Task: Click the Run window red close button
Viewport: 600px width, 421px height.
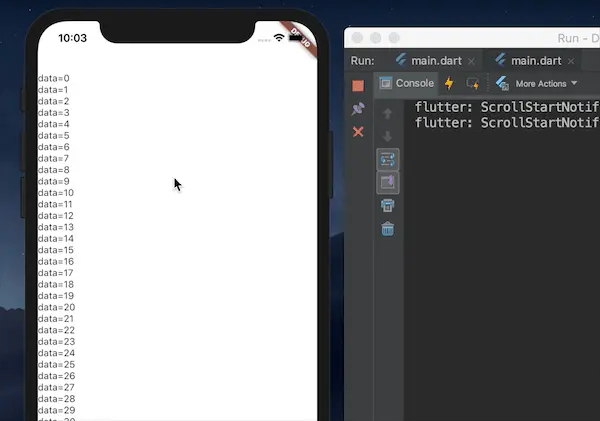Action: pos(357,38)
